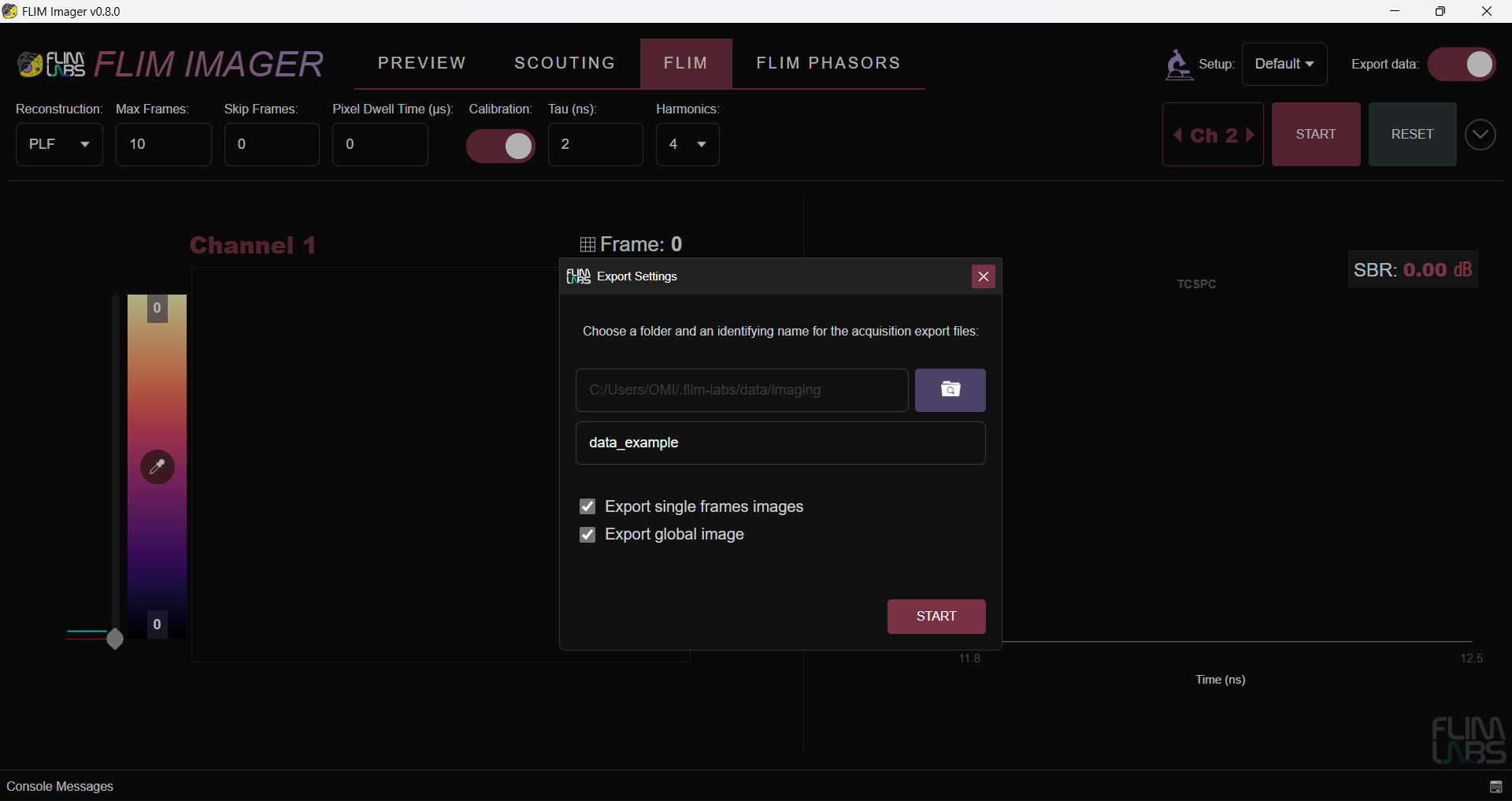
Task: Switch to the PREVIEW tab
Action: [422, 63]
